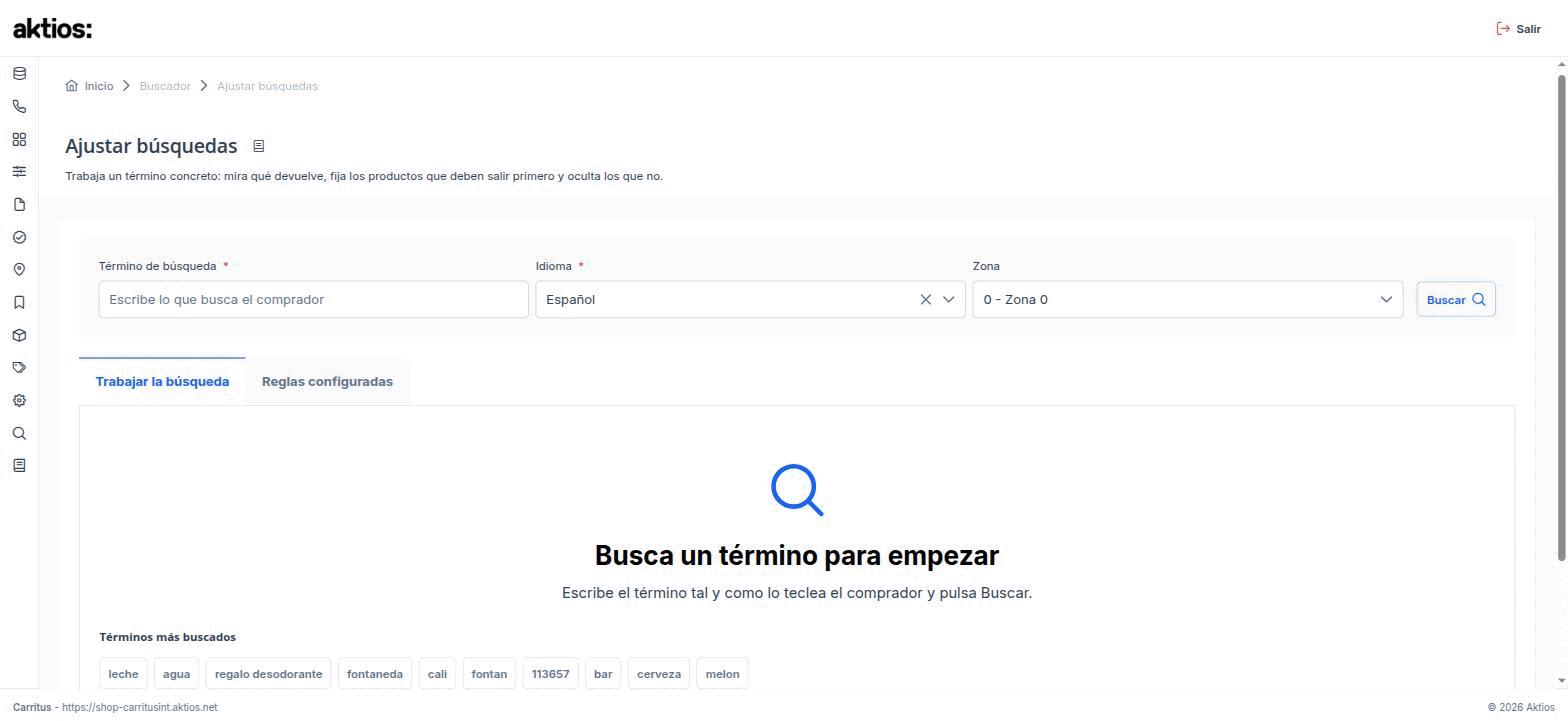Select the 'cali' term chip
The width and height of the screenshot is (1568, 721).
click(x=437, y=674)
